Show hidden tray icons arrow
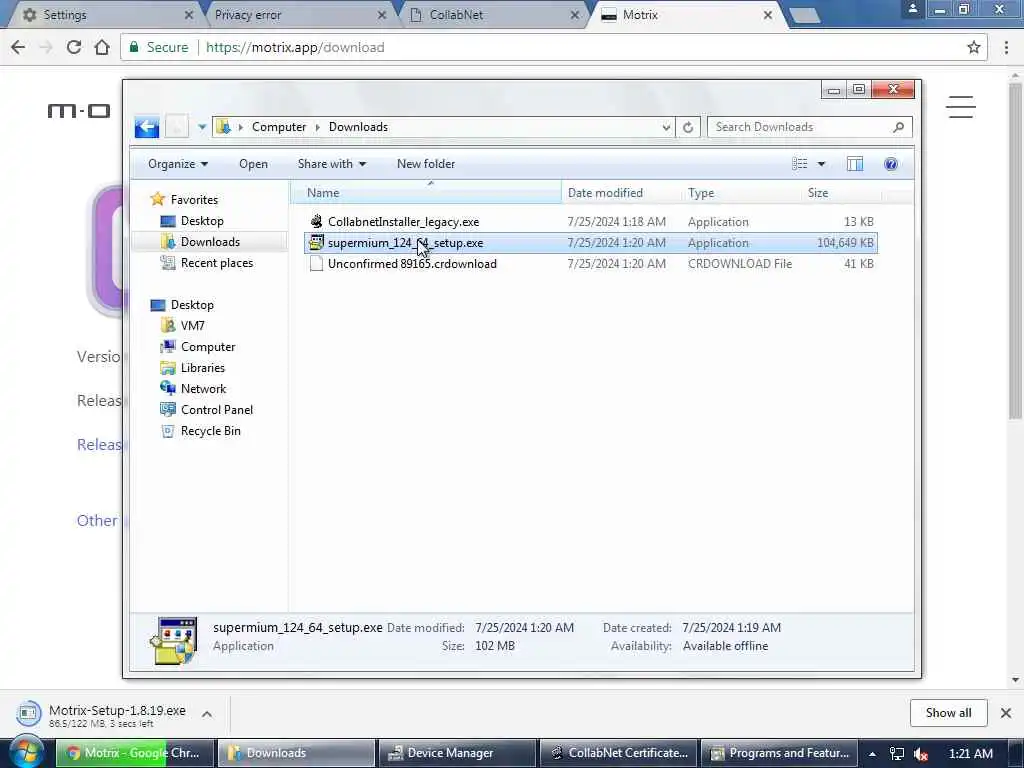Image resolution: width=1024 pixels, height=768 pixels. click(872, 754)
